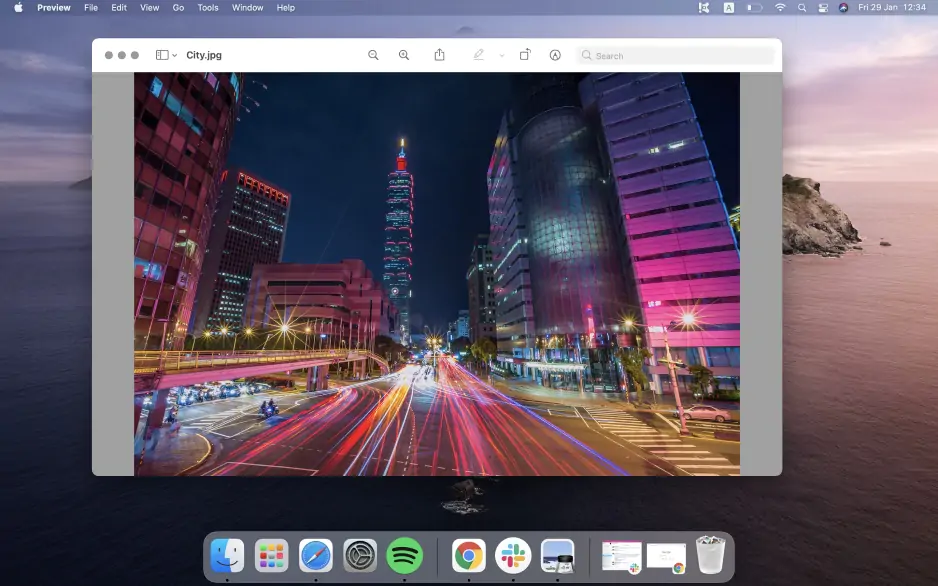The width and height of the screenshot is (938, 586).
Task: Expand the highlight options dropdown arrow
Action: 502,56
